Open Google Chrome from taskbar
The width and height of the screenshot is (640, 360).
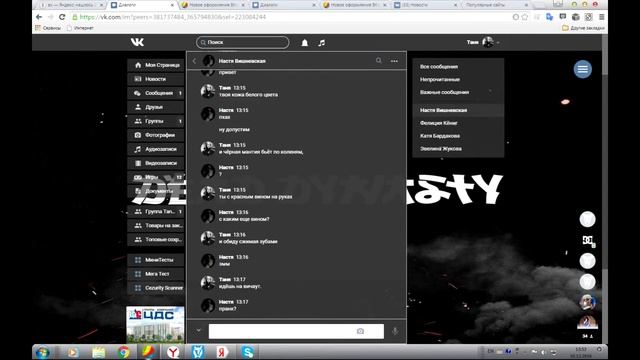click(x=123, y=352)
